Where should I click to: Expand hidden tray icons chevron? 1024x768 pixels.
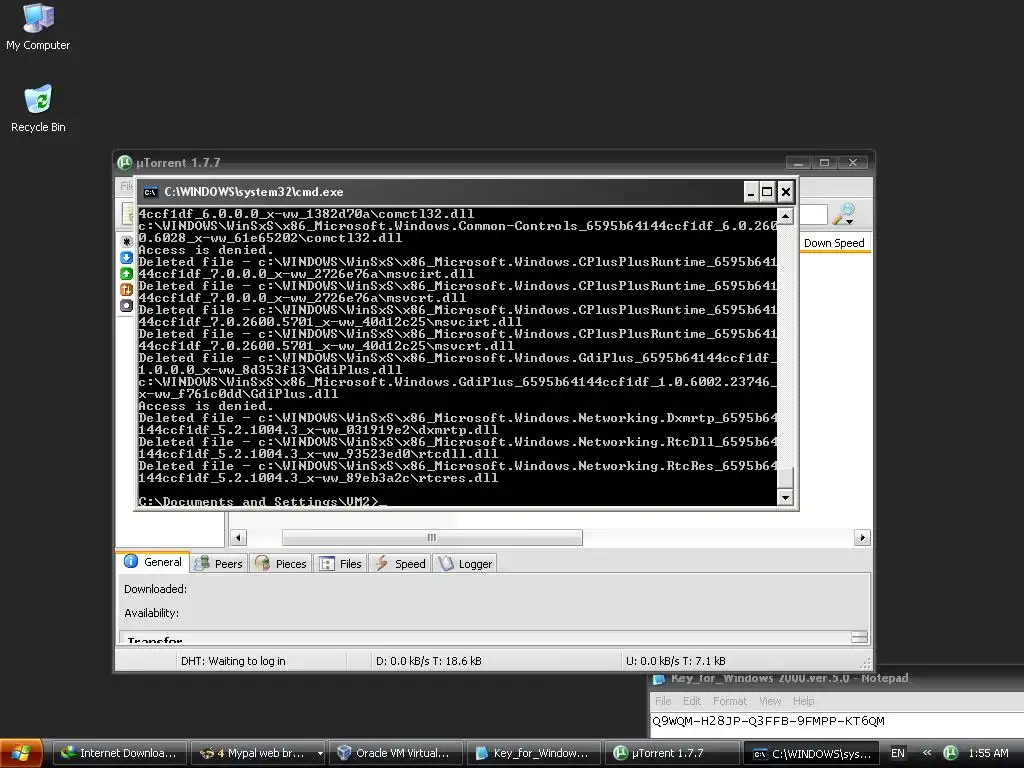927,753
